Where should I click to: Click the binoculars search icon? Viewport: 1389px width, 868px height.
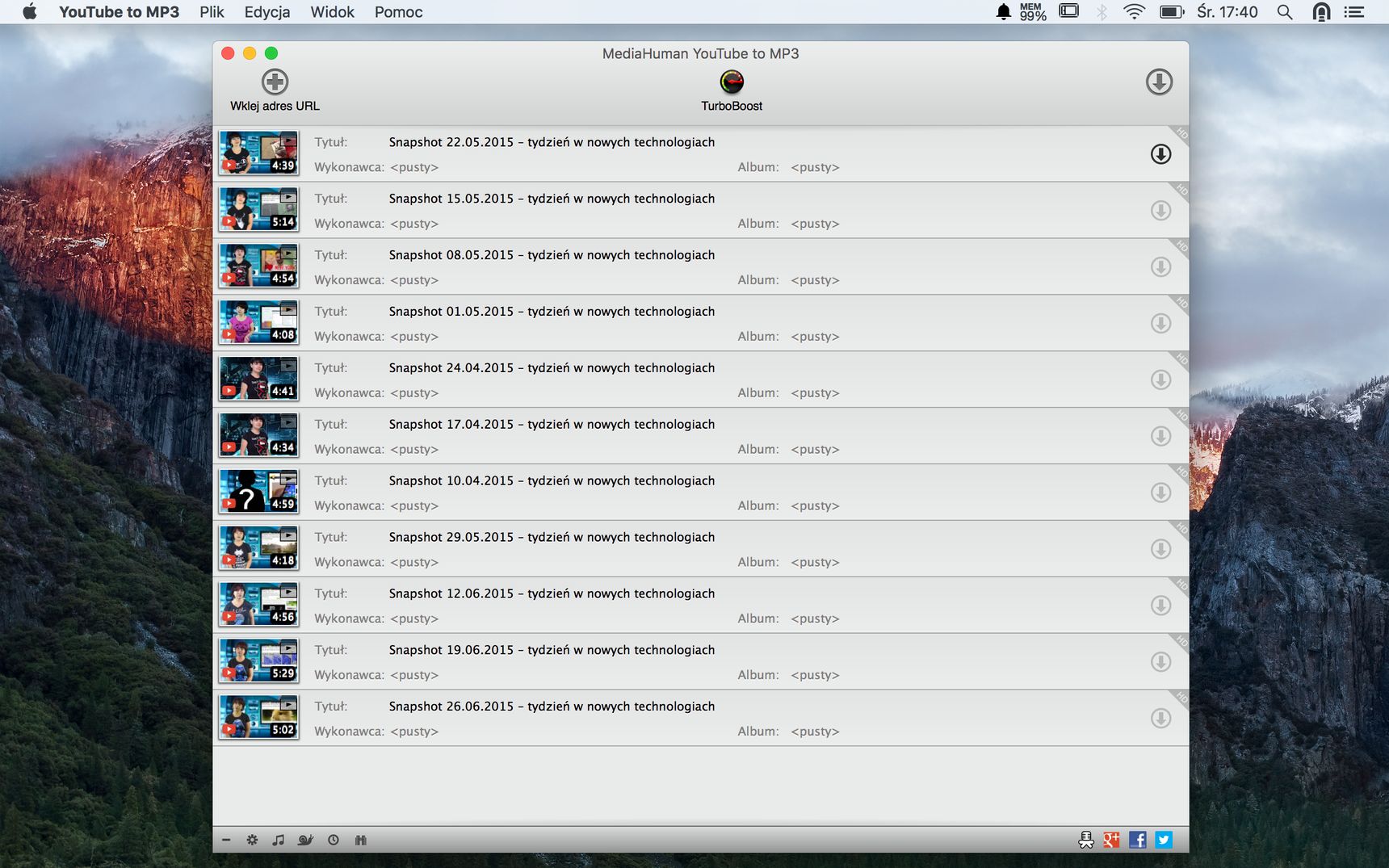point(360,840)
